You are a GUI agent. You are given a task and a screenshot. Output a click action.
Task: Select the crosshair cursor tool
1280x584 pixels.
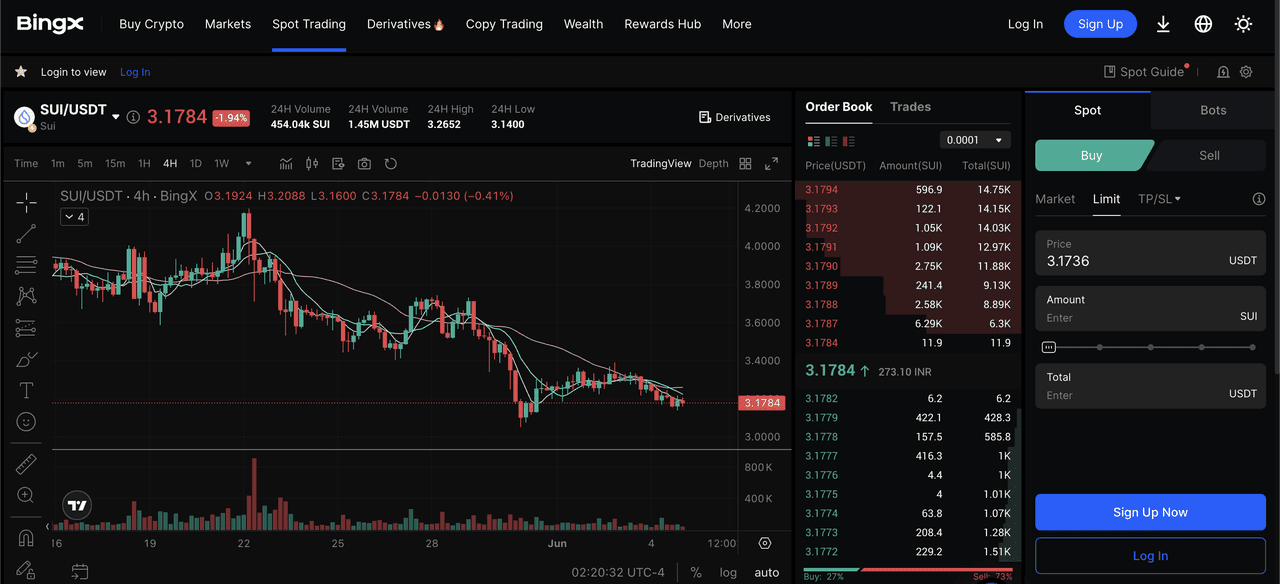[26, 202]
